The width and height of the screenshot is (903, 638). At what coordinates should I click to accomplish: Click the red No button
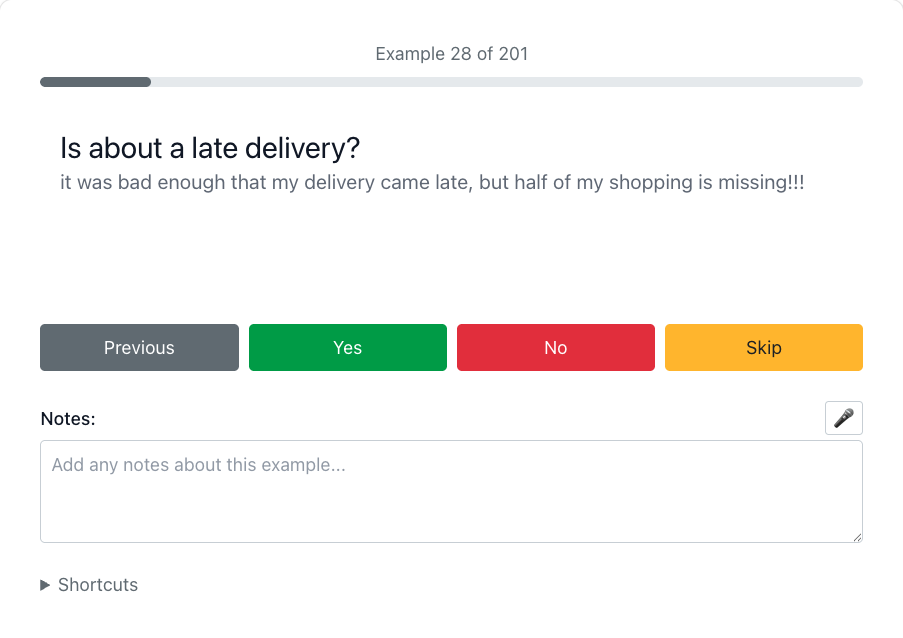tap(556, 348)
